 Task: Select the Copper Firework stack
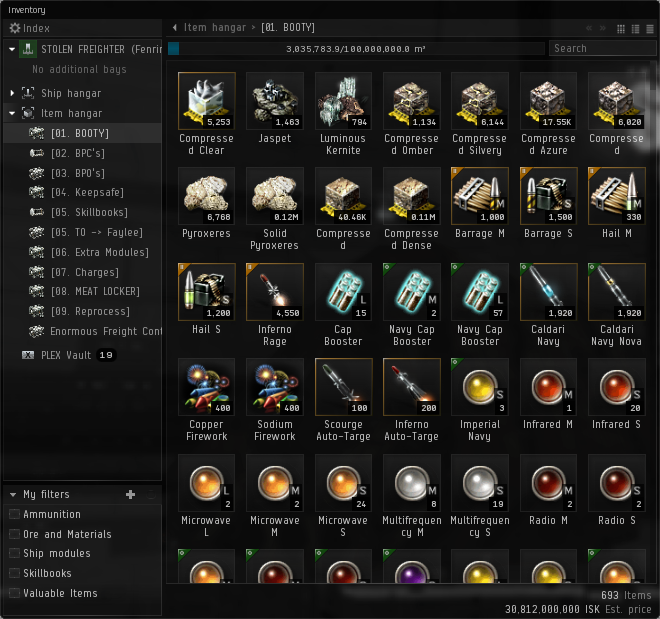206,387
